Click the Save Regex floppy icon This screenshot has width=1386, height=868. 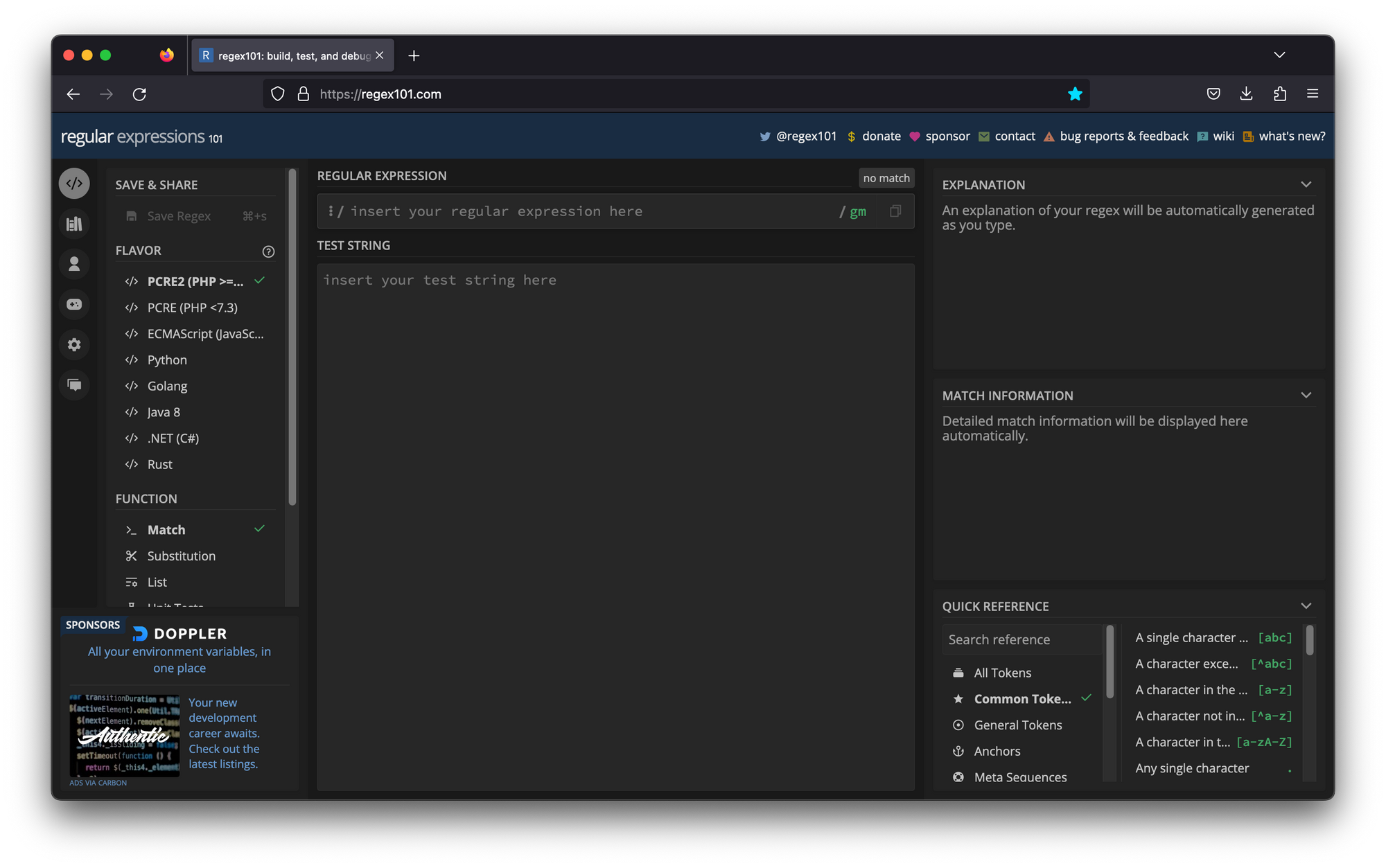(131, 216)
